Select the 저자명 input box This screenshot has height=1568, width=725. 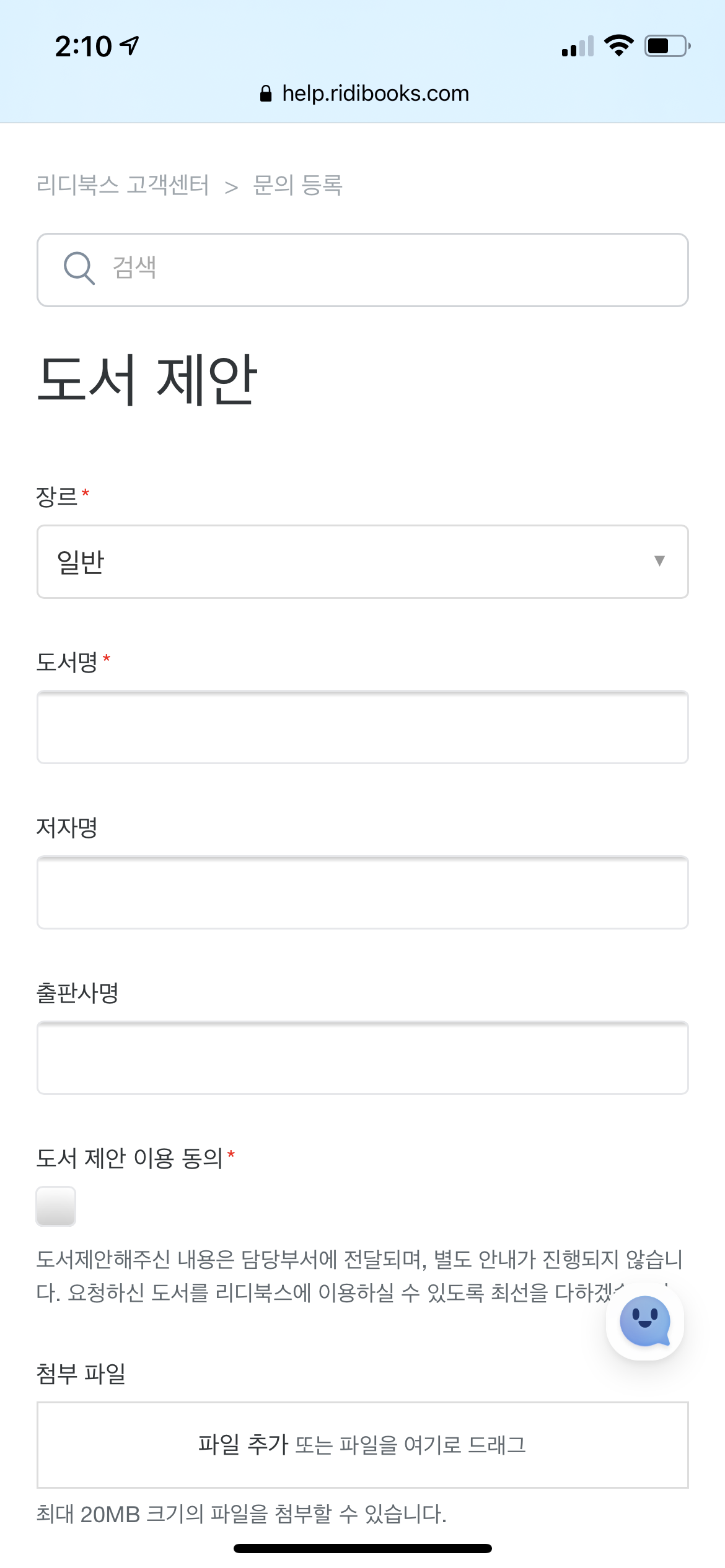point(362,892)
